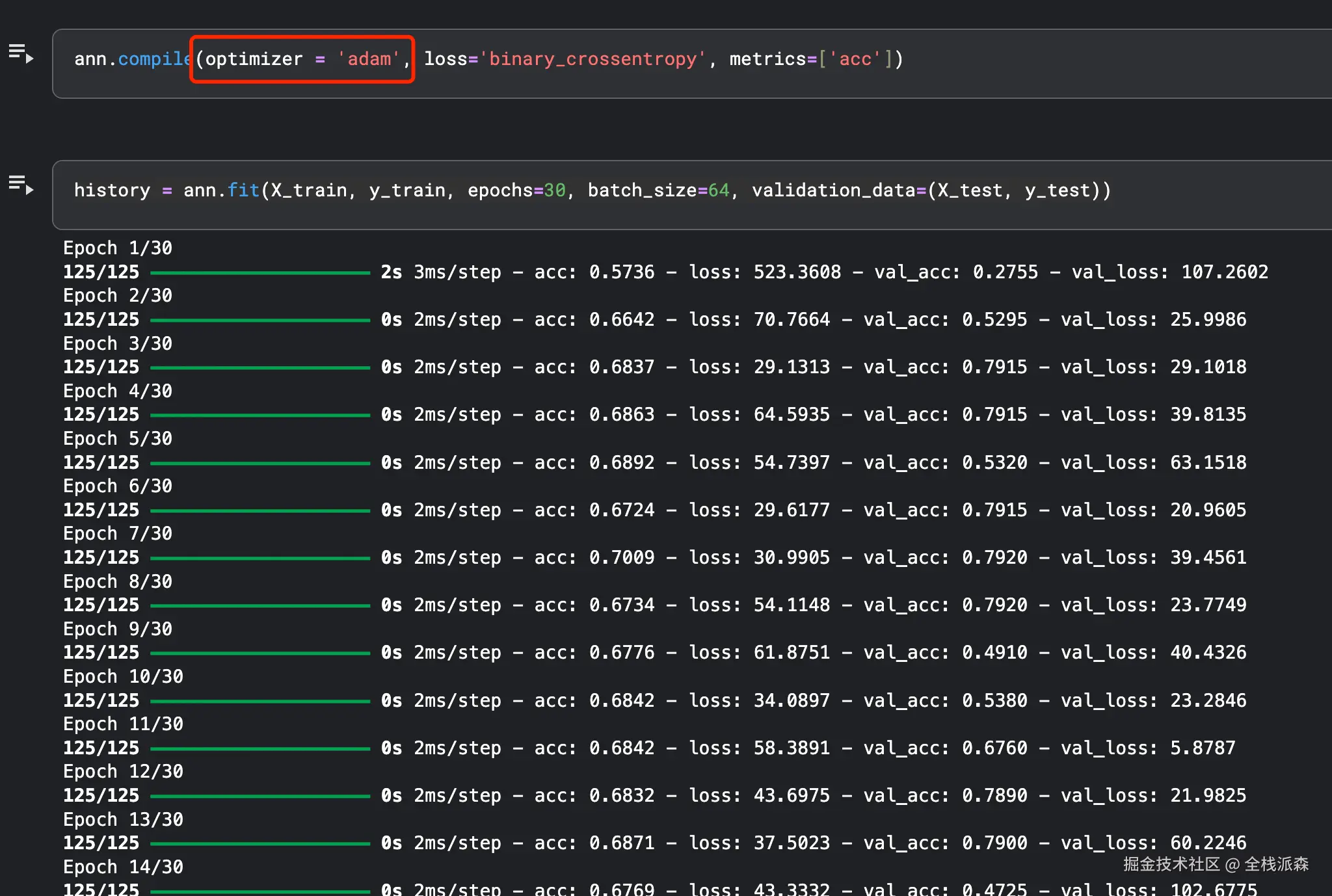Click the Epoch 5/30 progress bar
Screen dimensions: 1332x896
pyautogui.click(x=260, y=463)
